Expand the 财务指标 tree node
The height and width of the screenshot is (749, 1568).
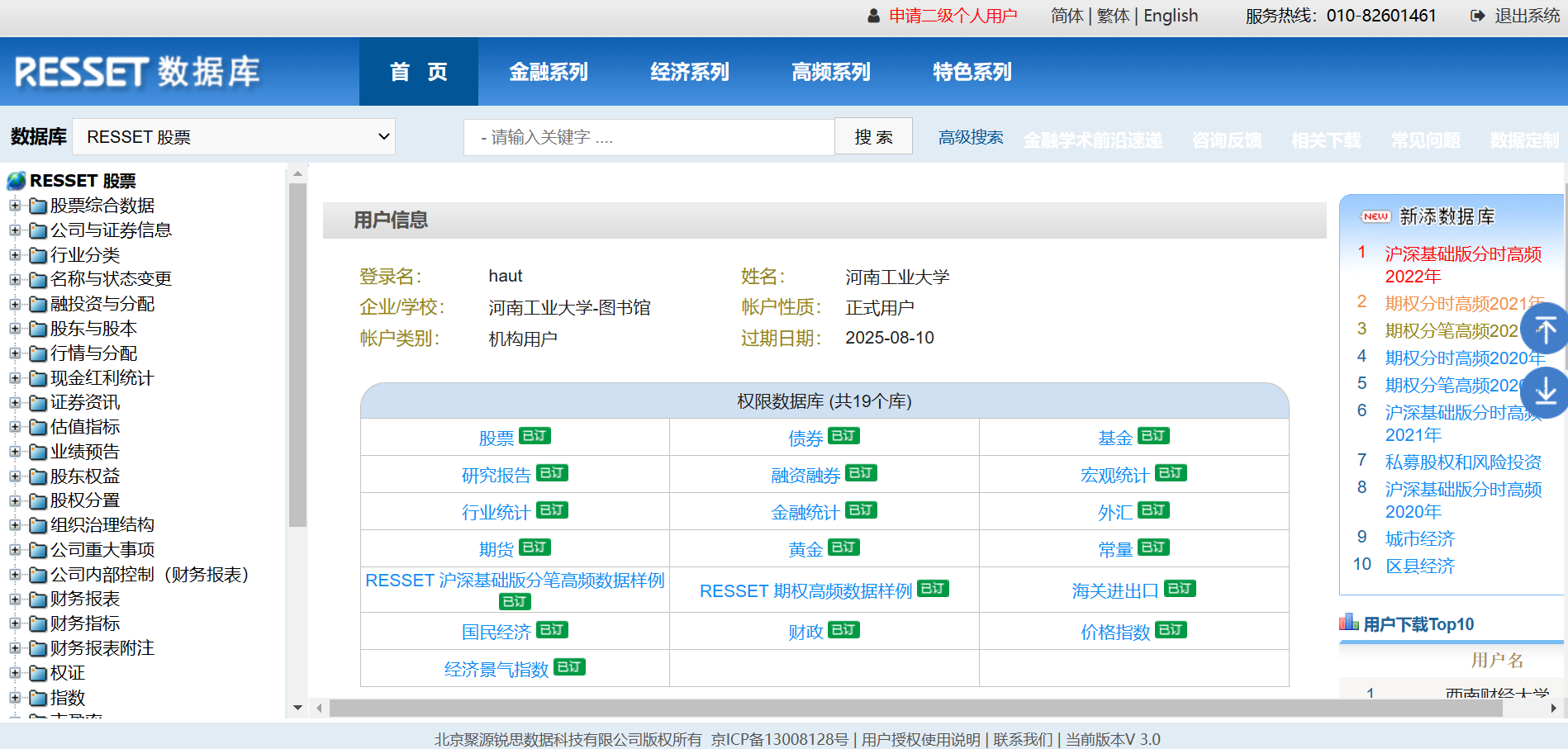click(15, 623)
